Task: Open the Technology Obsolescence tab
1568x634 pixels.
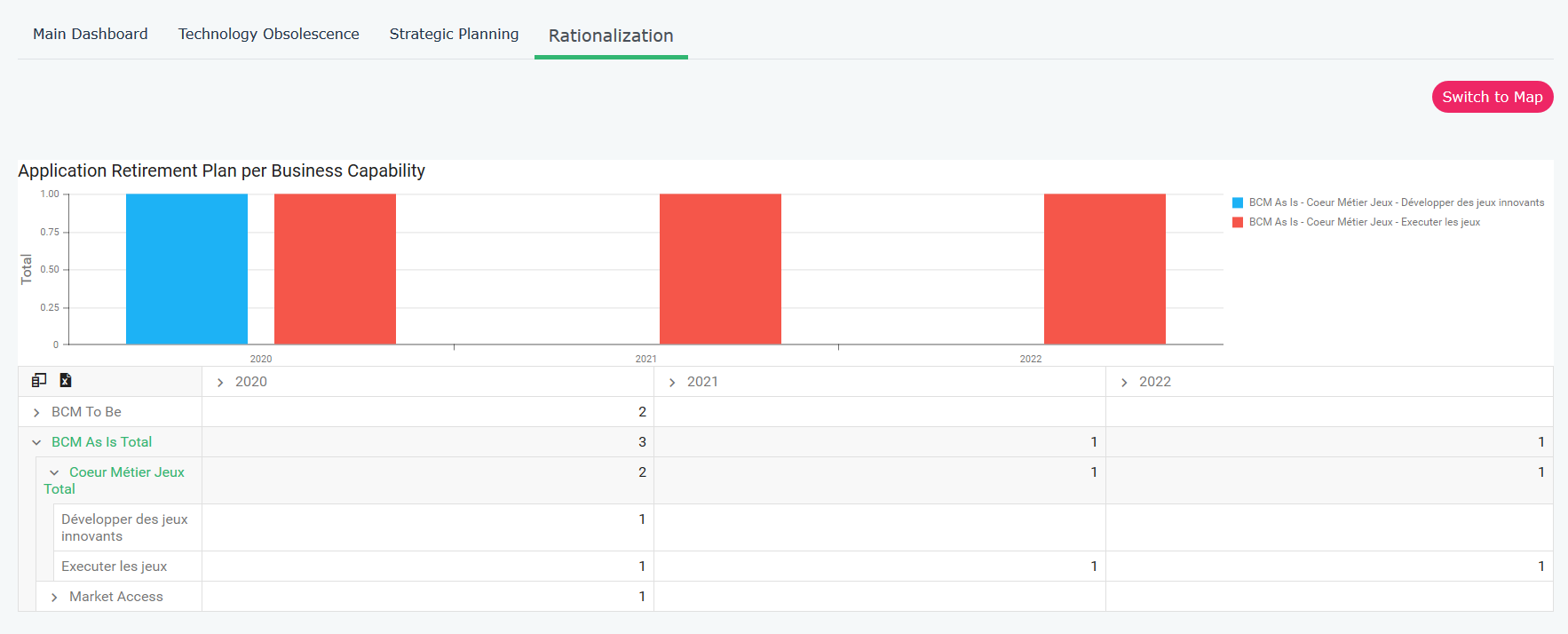Action: pos(268,34)
